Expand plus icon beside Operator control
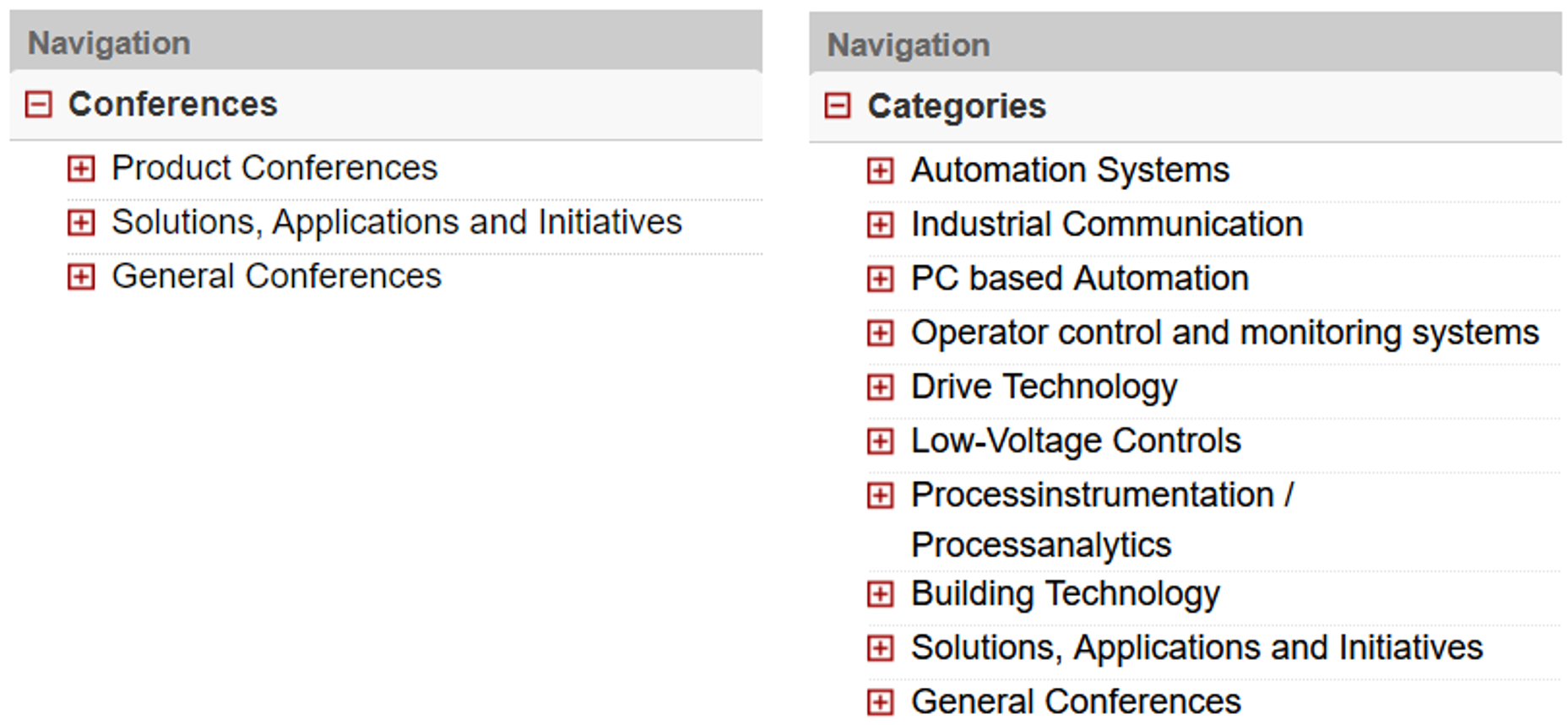Image resolution: width=1568 pixels, height=725 pixels. coord(880,333)
